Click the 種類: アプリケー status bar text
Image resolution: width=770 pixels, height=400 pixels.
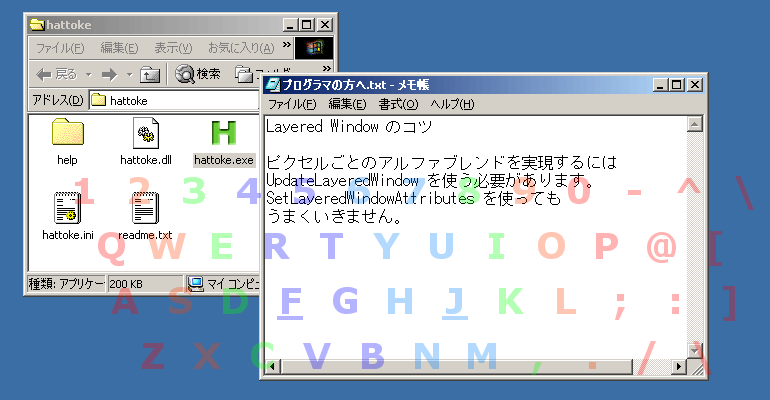point(66,284)
